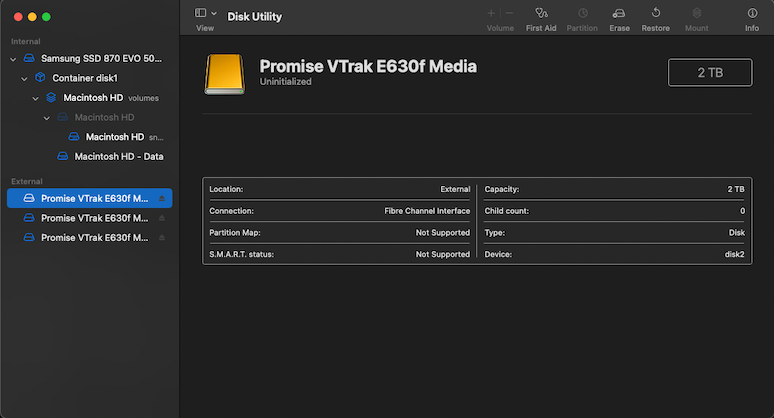
Task: Close the Disk Utility window
Action: 18,17
